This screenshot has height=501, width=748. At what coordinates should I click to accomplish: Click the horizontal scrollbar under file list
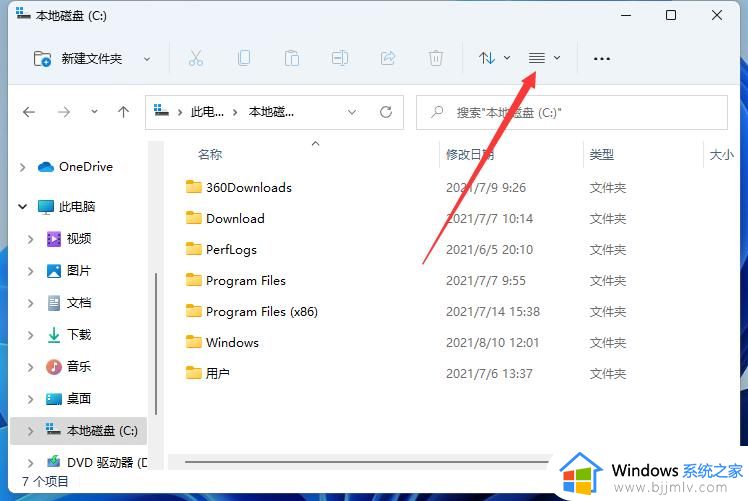pyautogui.click(x=367, y=461)
